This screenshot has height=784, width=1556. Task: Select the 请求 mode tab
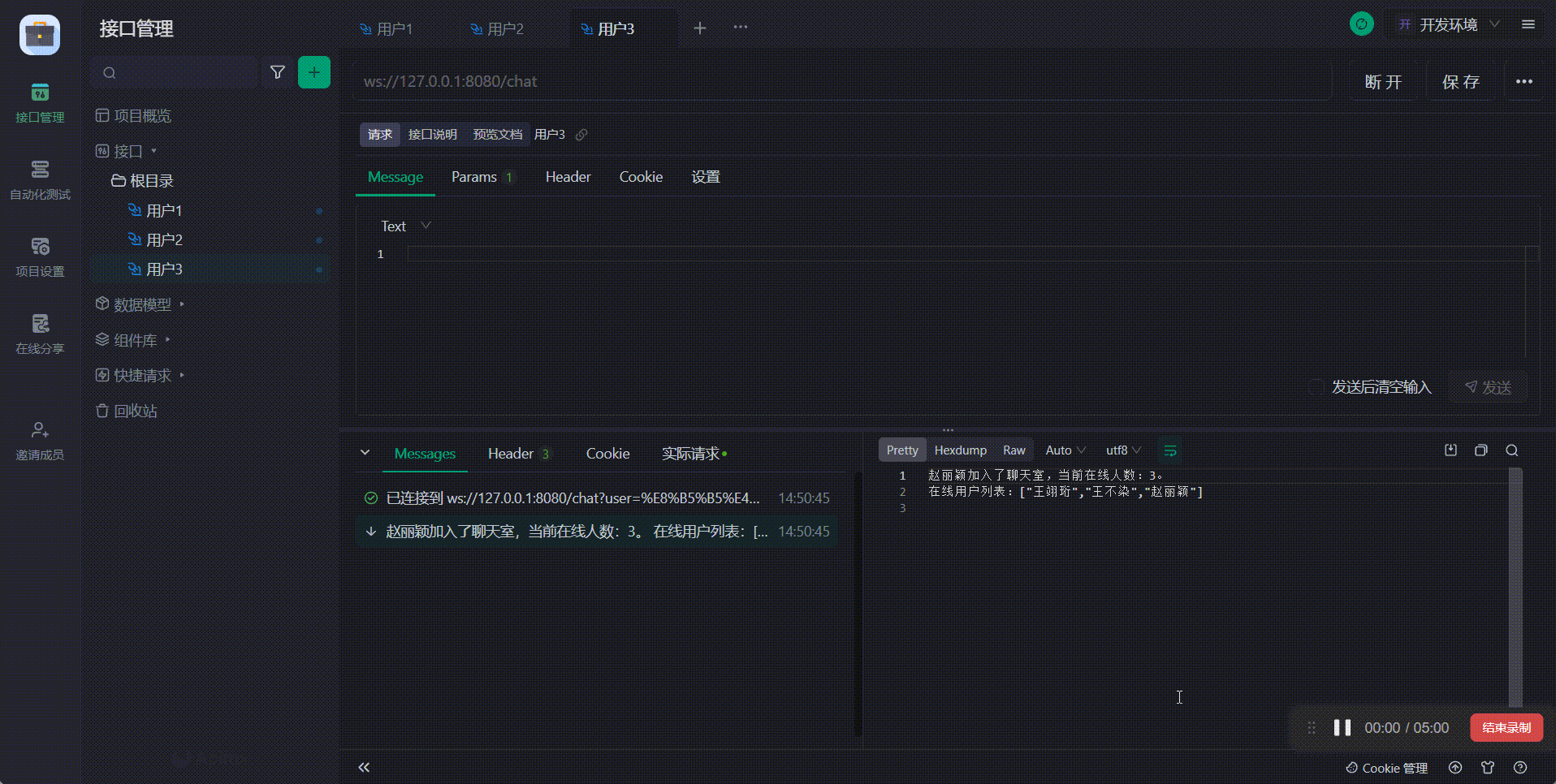pyautogui.click(x=380, y=134)
